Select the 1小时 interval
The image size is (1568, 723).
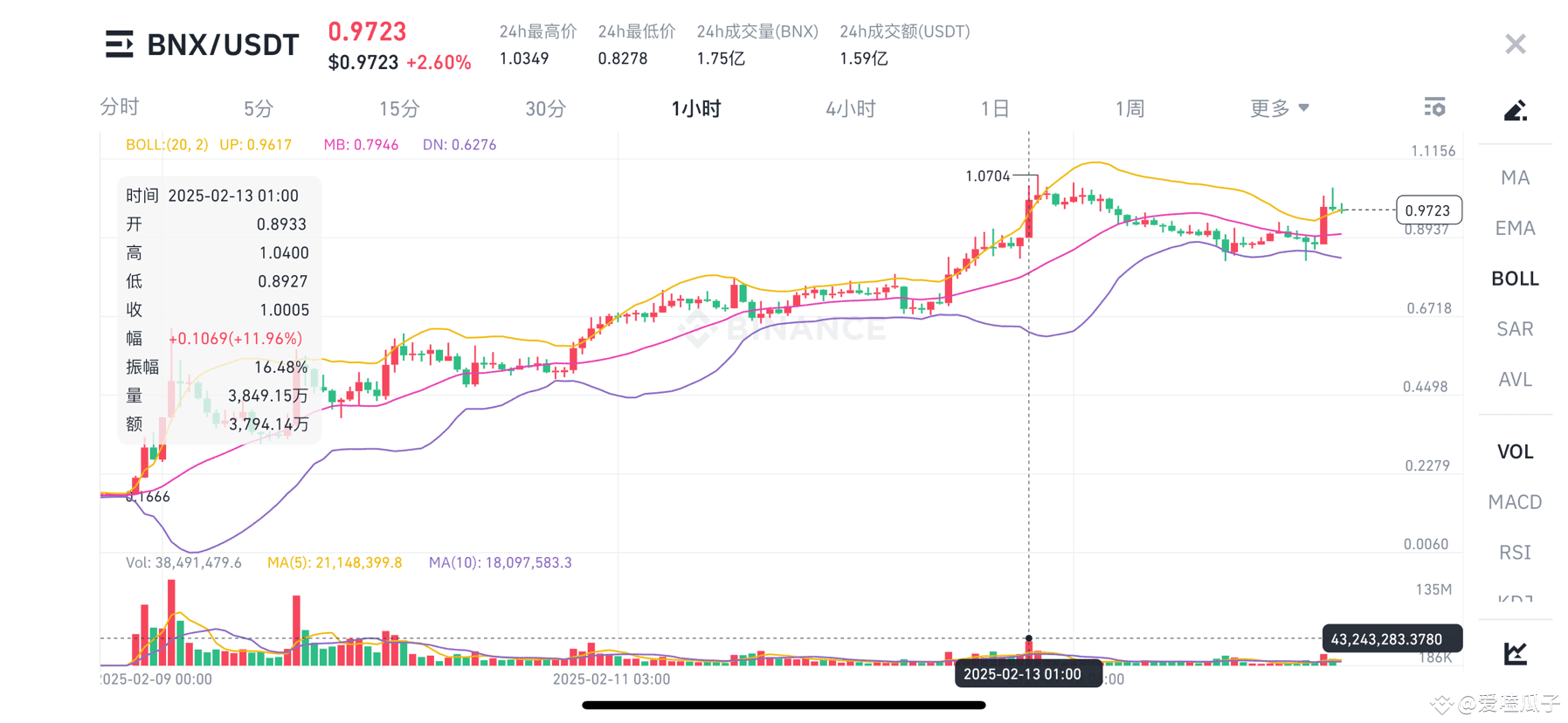[695, 109]
